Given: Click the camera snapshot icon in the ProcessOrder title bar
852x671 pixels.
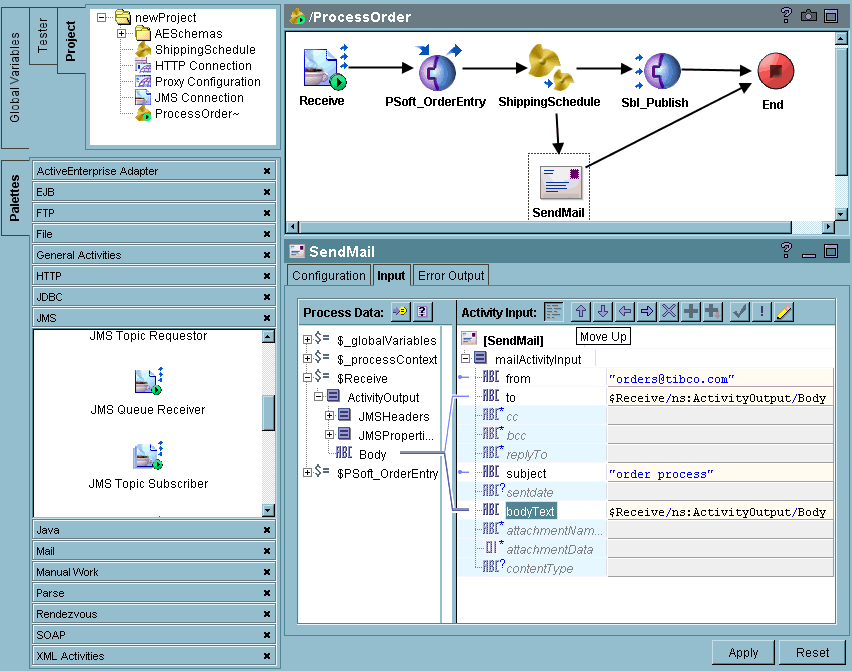Looking at the screenshot, I should (809, 16).
